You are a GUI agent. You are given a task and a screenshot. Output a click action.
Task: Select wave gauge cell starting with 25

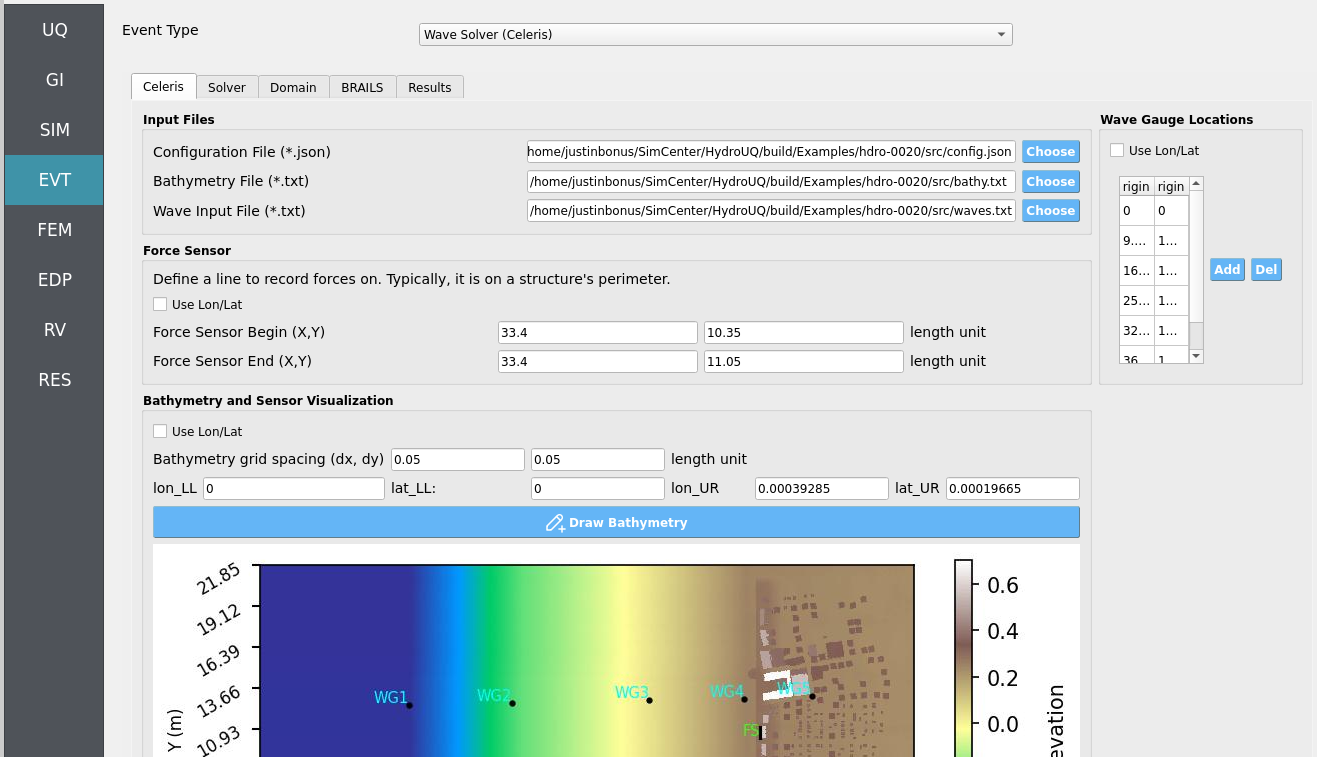point(1137,301)
